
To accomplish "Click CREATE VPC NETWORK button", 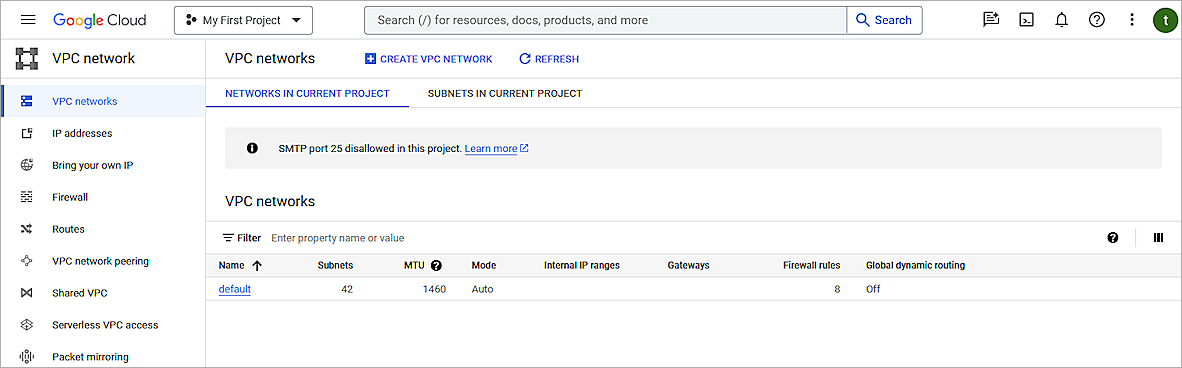I will point(428,59).
